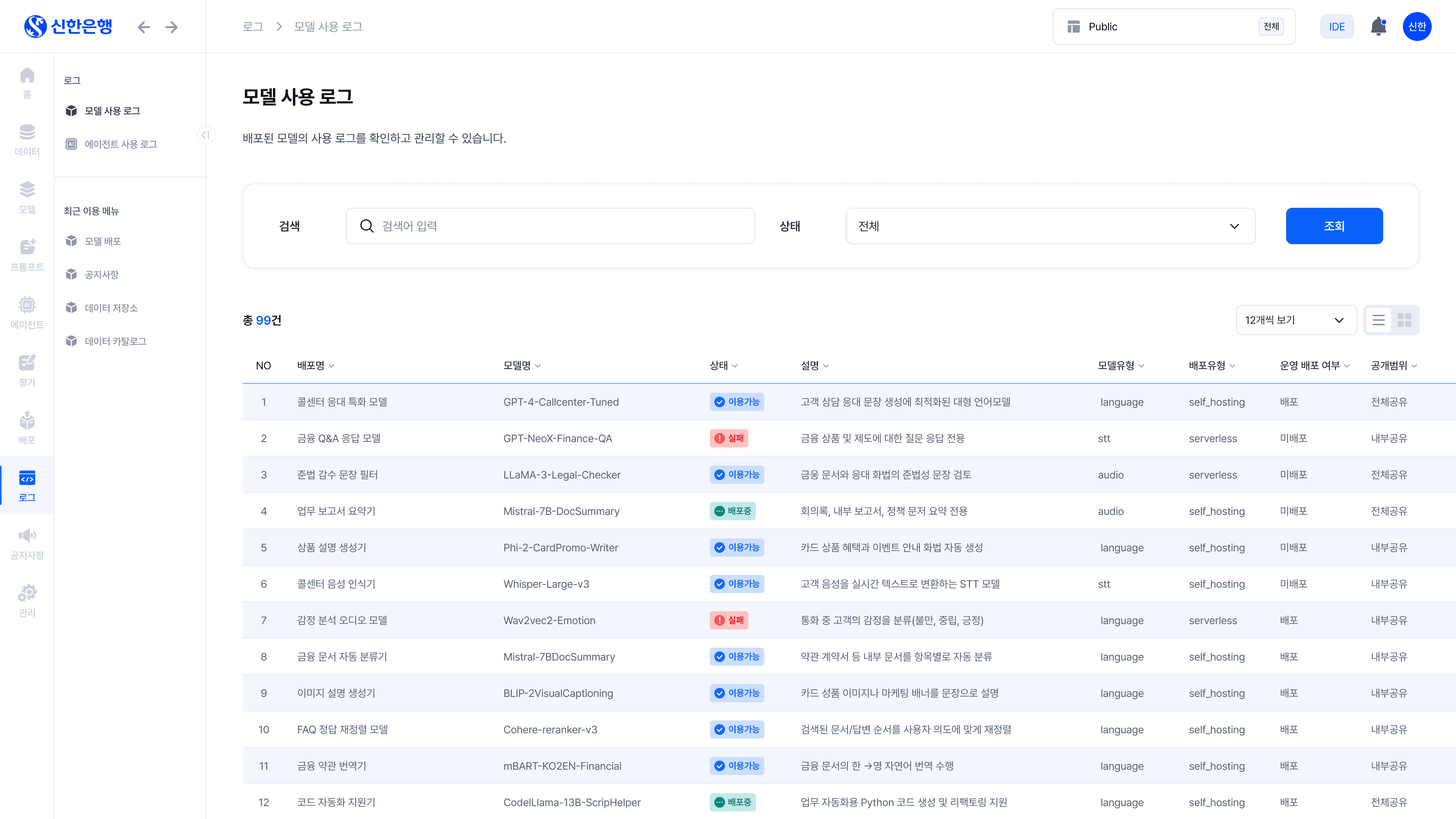Click the 로그 breadcrumb link
The height and width of the screenshot is (819, 1456).
[x=253, y=27]
